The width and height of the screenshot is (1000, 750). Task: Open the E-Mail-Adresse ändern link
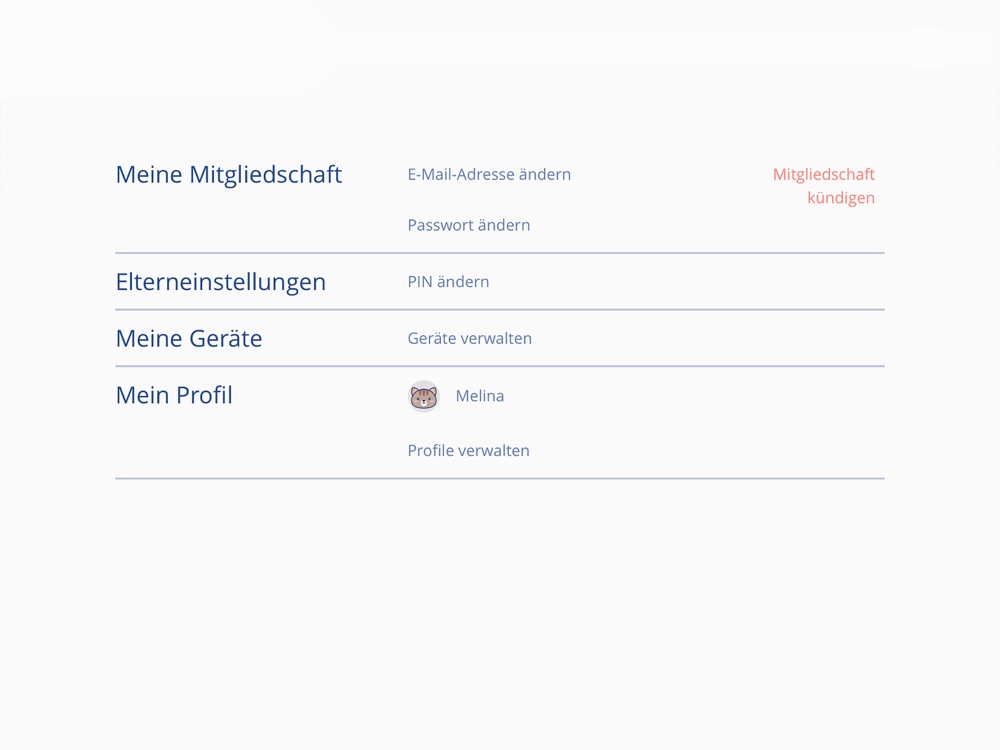tap(489, 174)
